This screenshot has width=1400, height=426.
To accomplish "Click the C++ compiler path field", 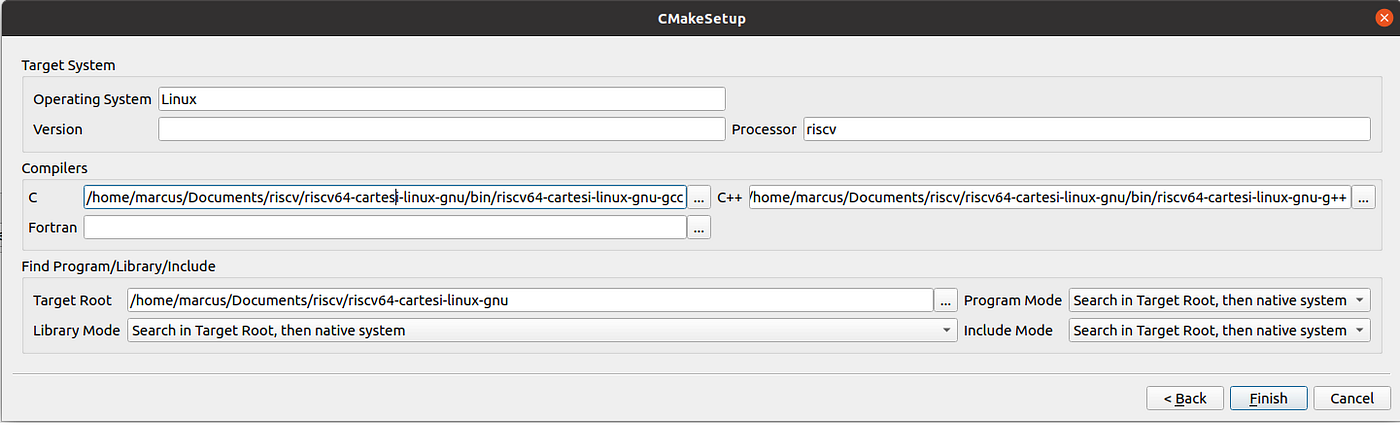I will click(1050, 197).
